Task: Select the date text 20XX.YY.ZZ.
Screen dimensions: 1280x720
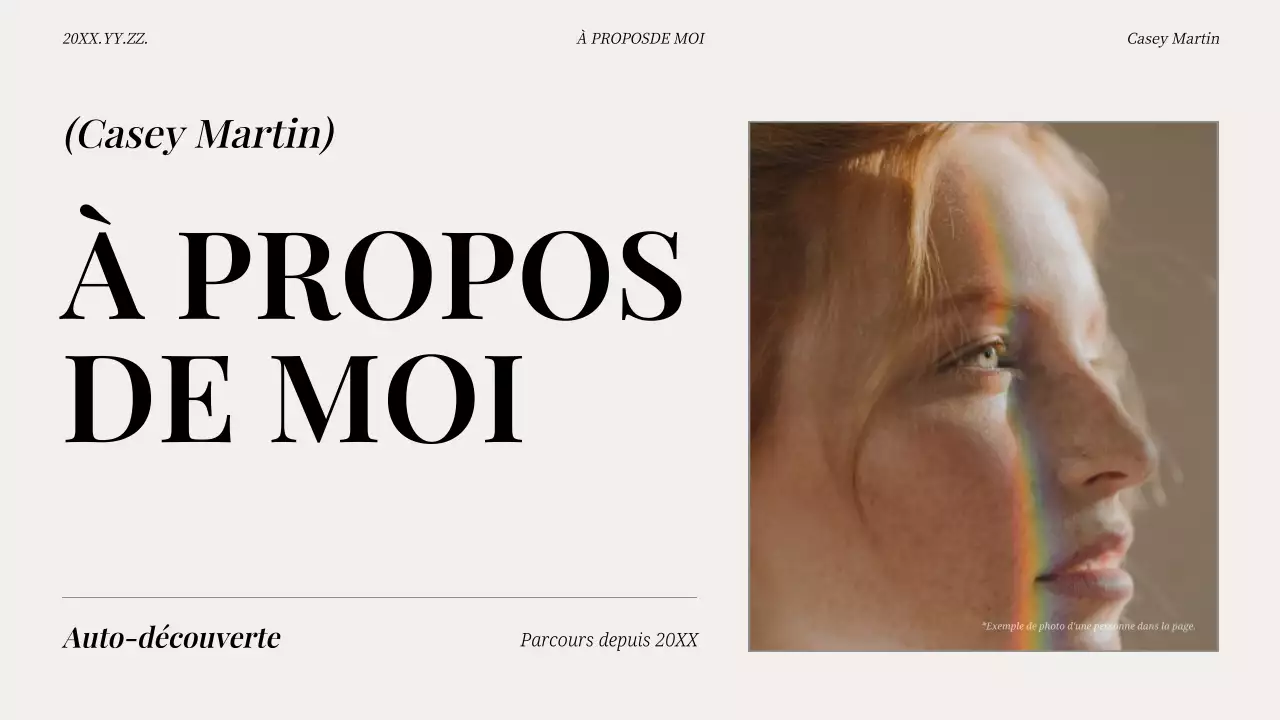Action: (105, 39)
